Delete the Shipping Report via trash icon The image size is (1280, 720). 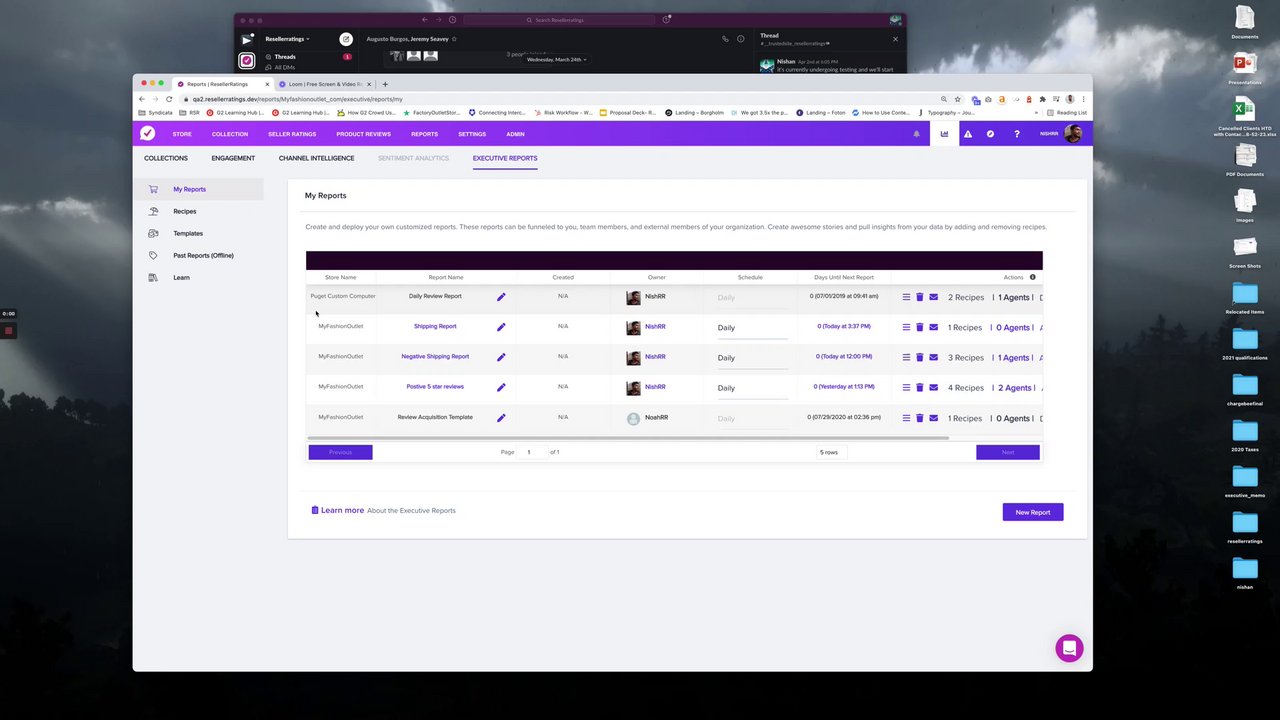point(920,327)
